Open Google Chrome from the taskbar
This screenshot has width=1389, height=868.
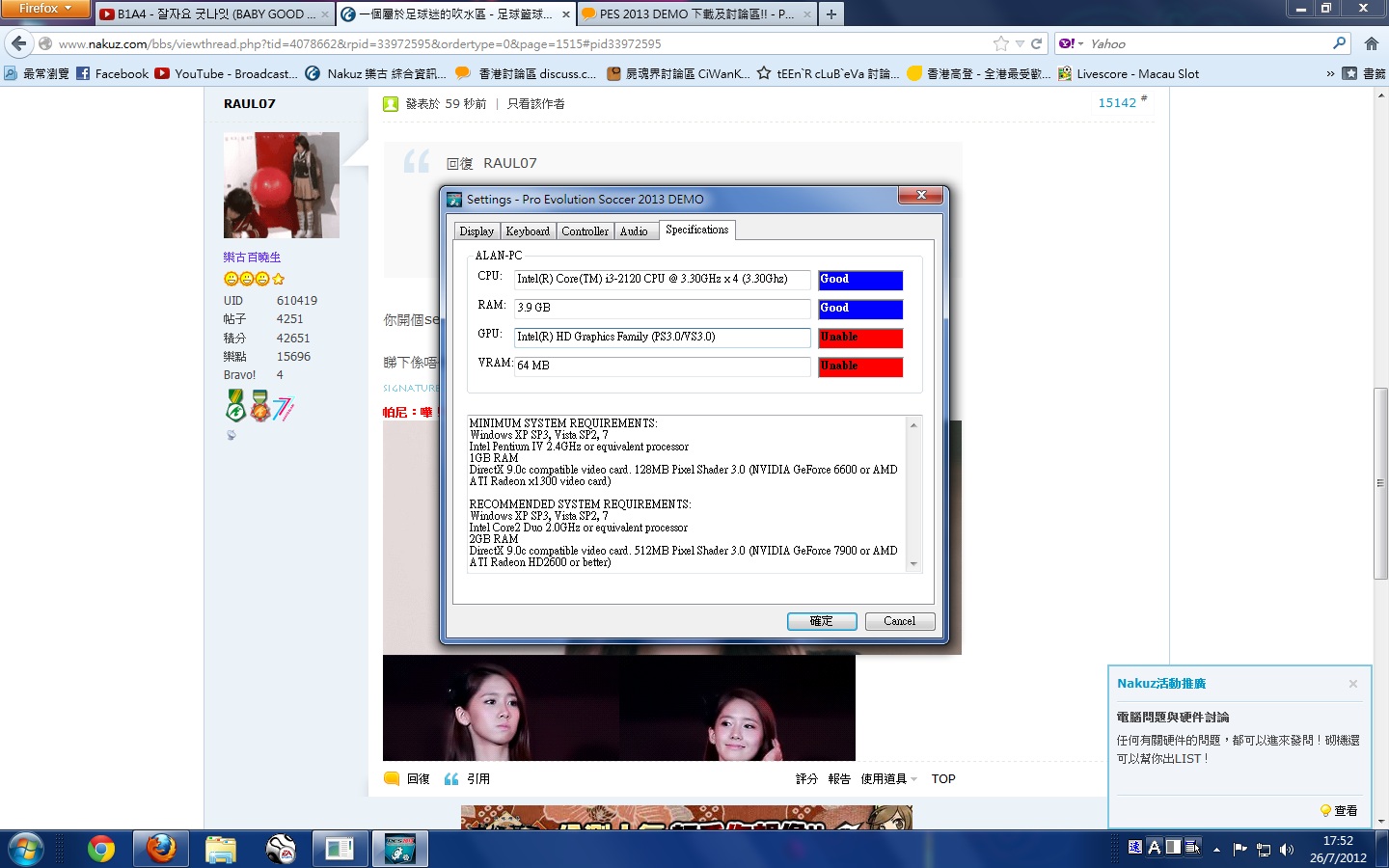(x=101, y=849)
